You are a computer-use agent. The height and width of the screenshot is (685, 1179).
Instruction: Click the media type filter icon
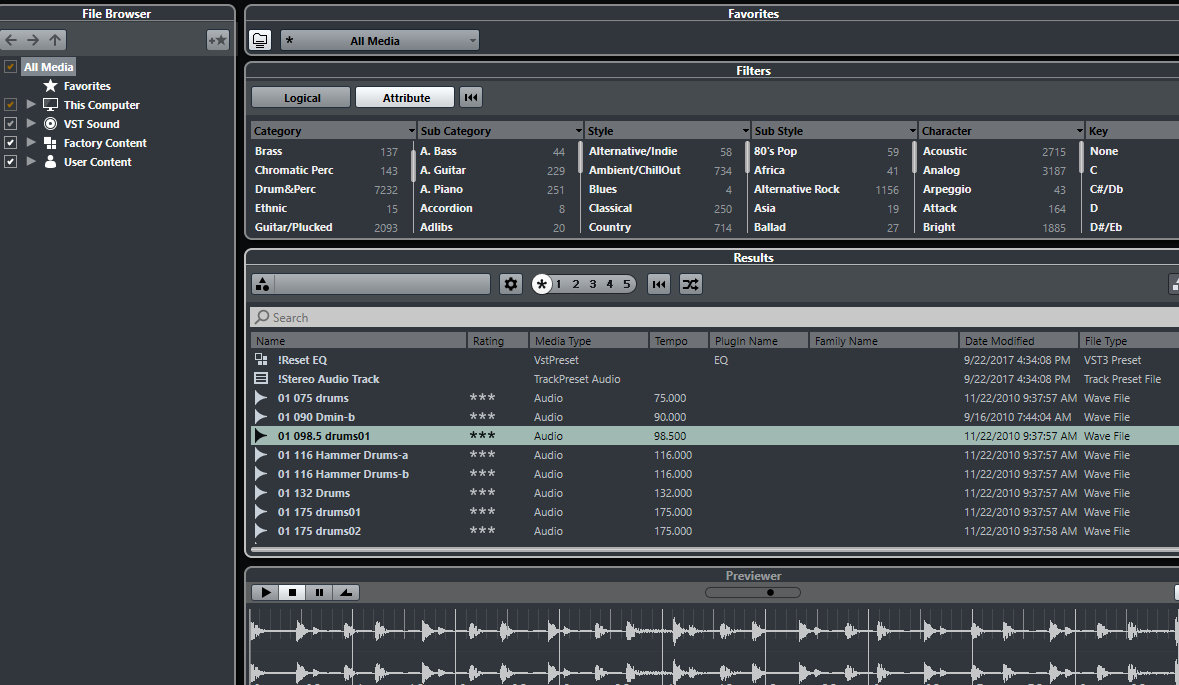[x=262, y=284]
